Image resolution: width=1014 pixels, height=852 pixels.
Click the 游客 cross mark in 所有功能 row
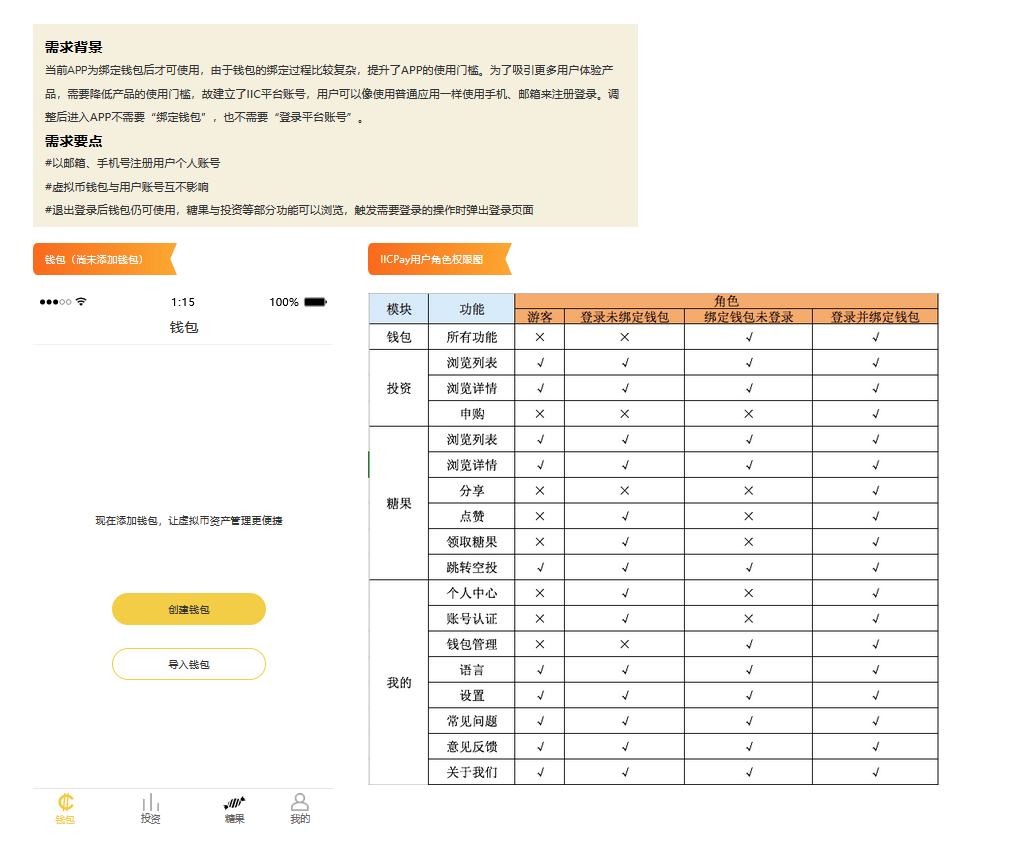[540, 337]
